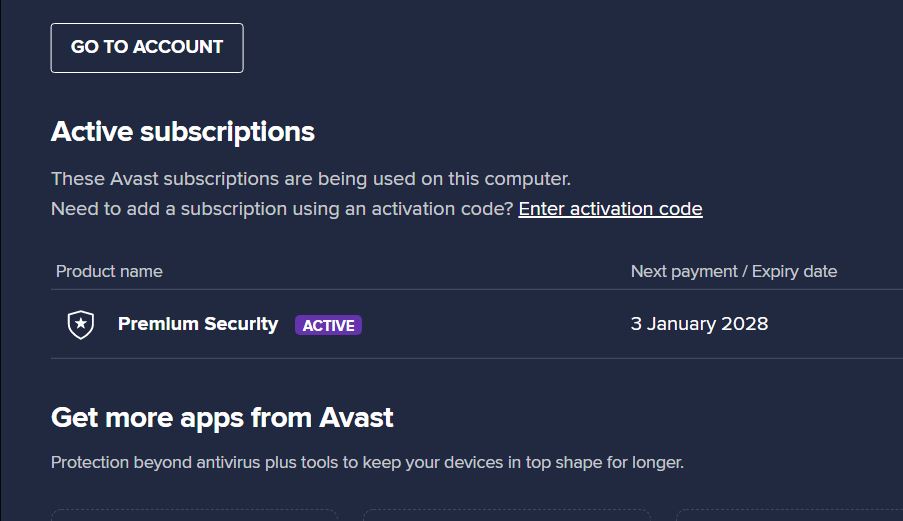Click the 'Need to add a subscription' question text
This screenshot has height=521, width=903.
[283, 209]
